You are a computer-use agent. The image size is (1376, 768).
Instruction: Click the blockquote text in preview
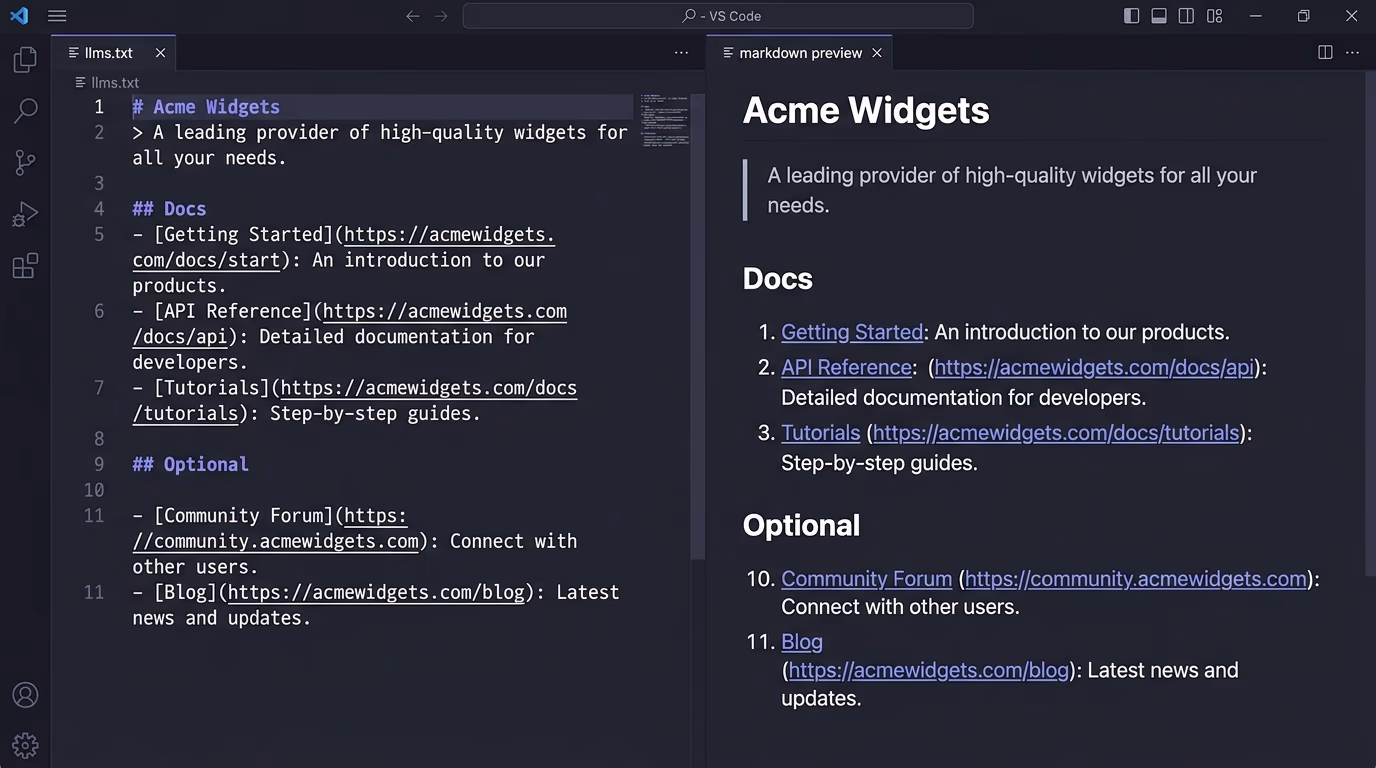1012,190
